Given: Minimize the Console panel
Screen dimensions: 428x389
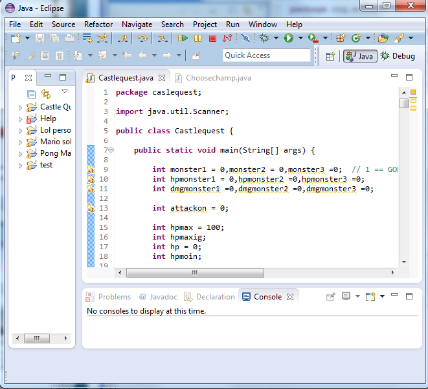Looking at the screenshot, I should (394, 295).
